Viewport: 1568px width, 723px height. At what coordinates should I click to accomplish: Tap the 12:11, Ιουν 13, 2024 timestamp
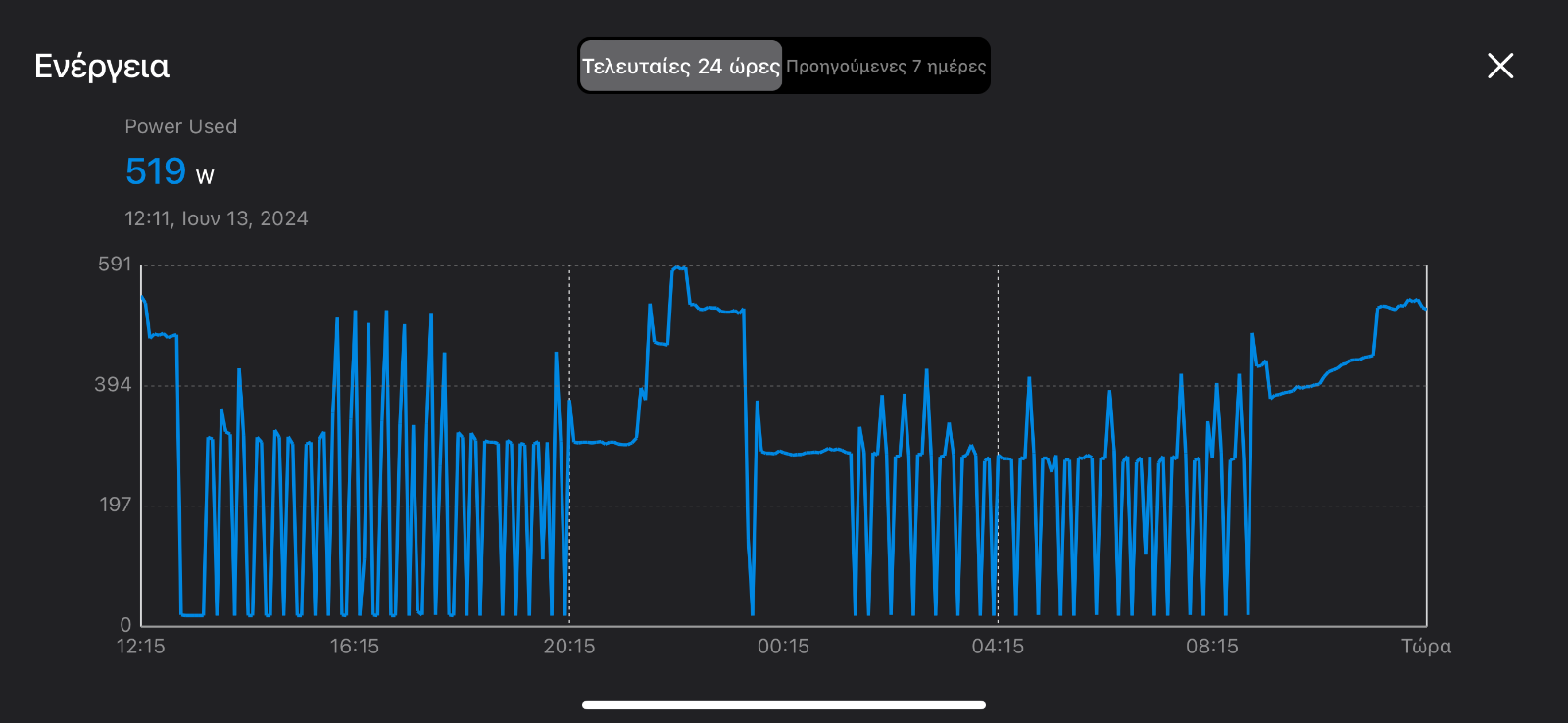[217, 218]
